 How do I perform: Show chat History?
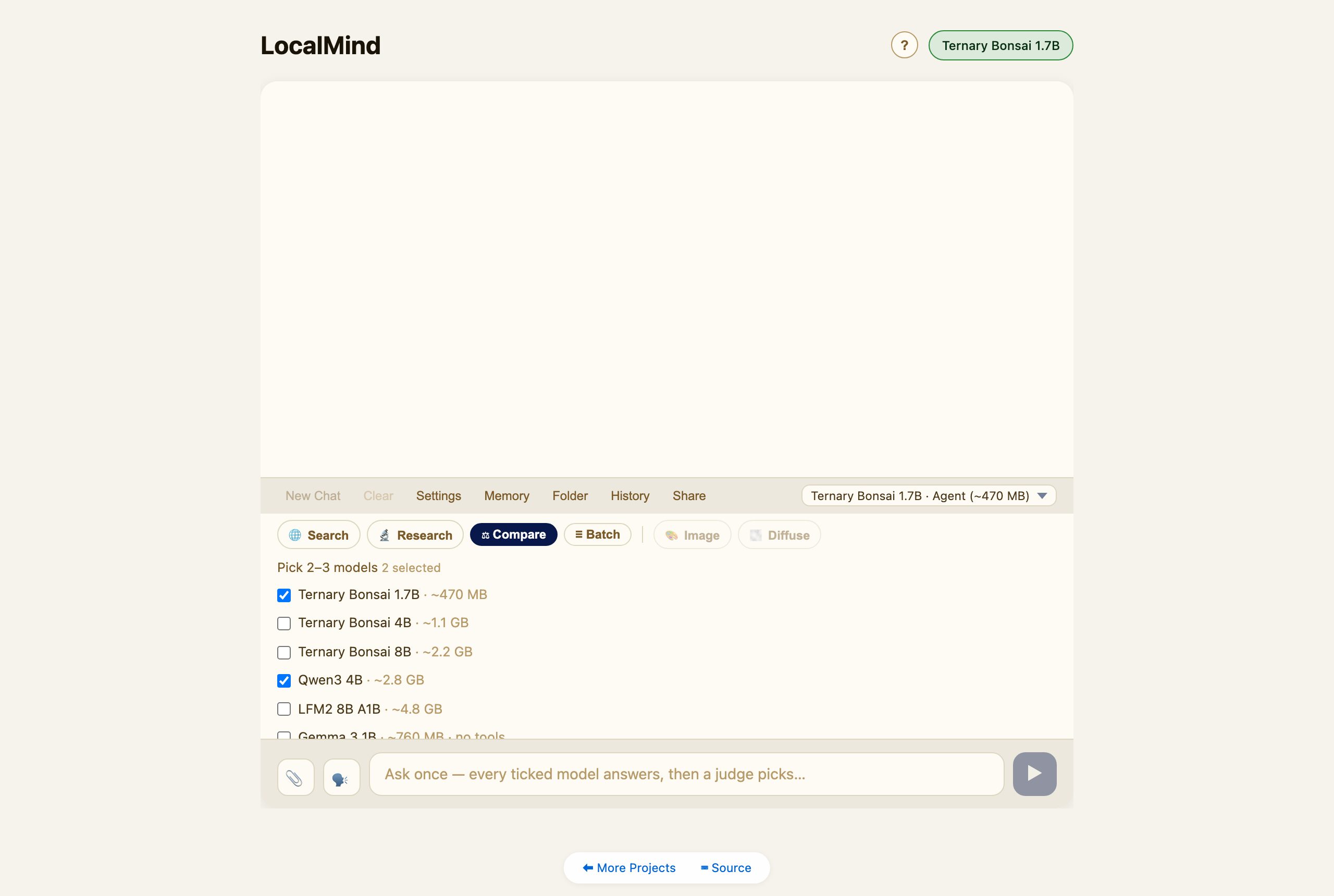pos(630,495)
